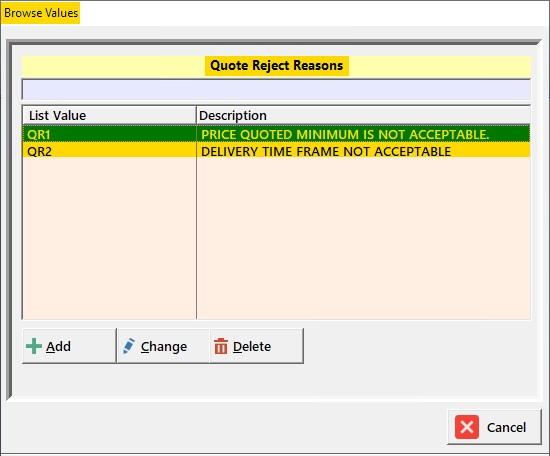The height and width of the screenshot is (456, 550).
Task: Click the blue pencil Change icon
Action: (x=129, y=346)
